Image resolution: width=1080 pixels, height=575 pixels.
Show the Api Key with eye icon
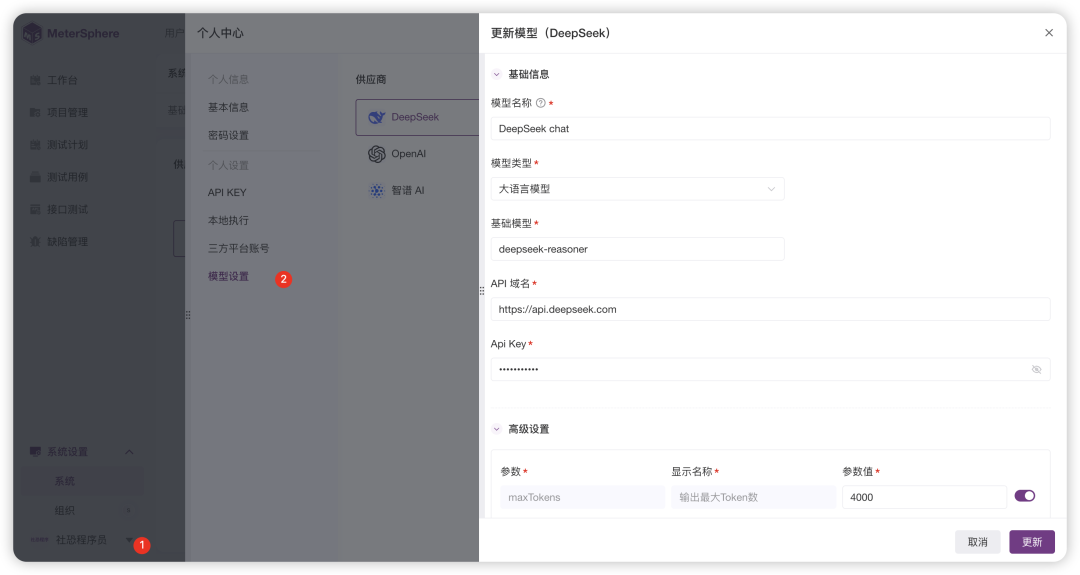click(x=1036, y=370)
